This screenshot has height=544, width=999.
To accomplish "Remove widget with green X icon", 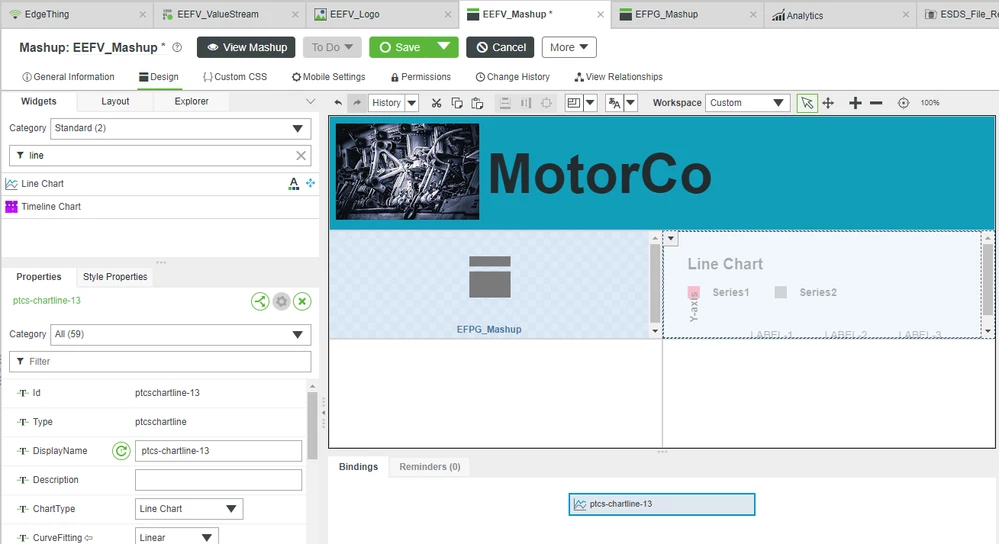I will (302, 301).
